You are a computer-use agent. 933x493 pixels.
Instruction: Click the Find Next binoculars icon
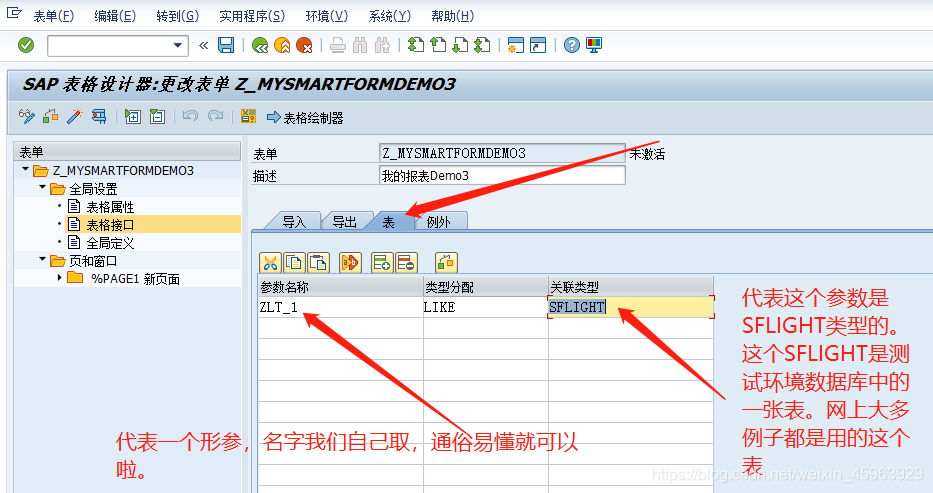pyautogui.click(x=382, y=45)
